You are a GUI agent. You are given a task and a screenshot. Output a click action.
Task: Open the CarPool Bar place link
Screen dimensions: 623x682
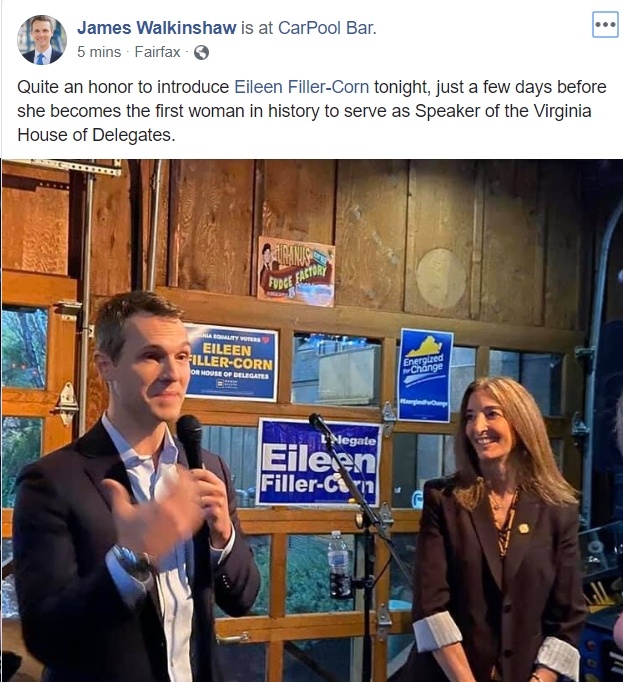coord(327,28)
